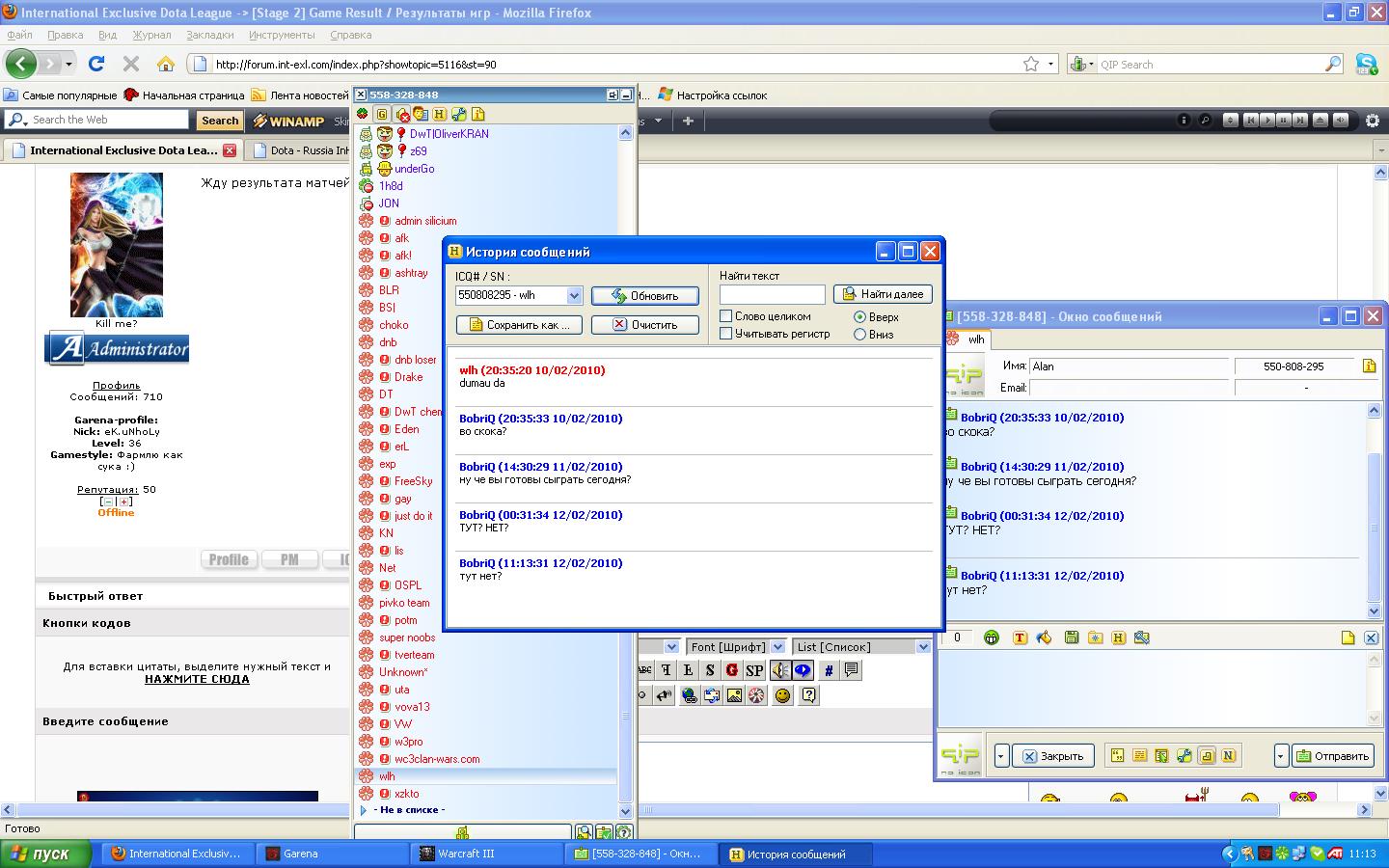1389x868 pixels.
Task: Click the Winamp toolbar volume button
Action: point(1340,121)
